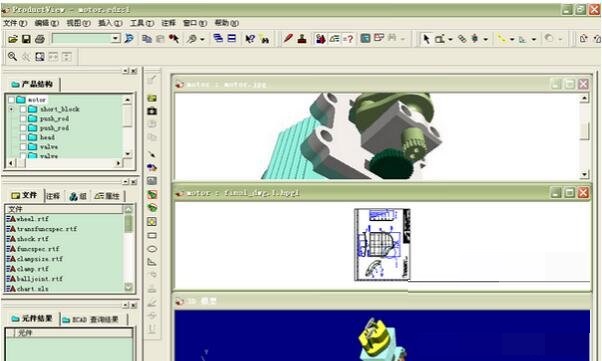Click the Print icon in toolbar
This screenshot has height=361, width=602.
click(x=40, y=39)
